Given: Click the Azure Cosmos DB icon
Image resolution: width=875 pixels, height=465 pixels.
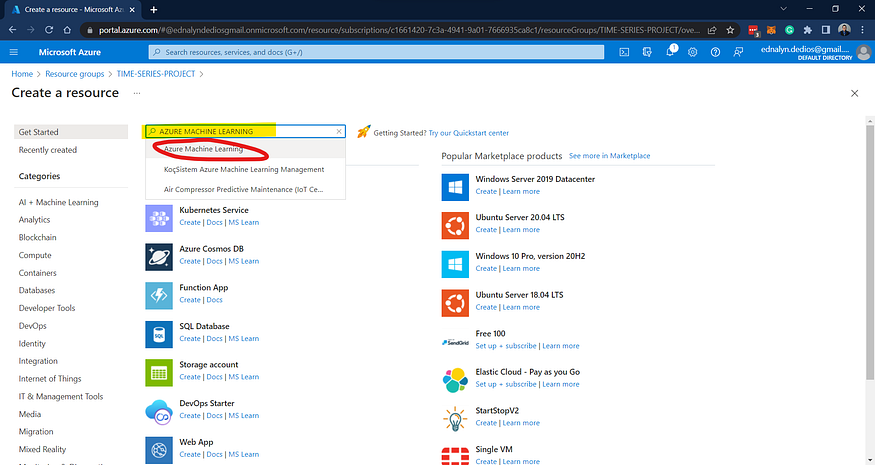Looking at the screenshot, I should point(159,257).
